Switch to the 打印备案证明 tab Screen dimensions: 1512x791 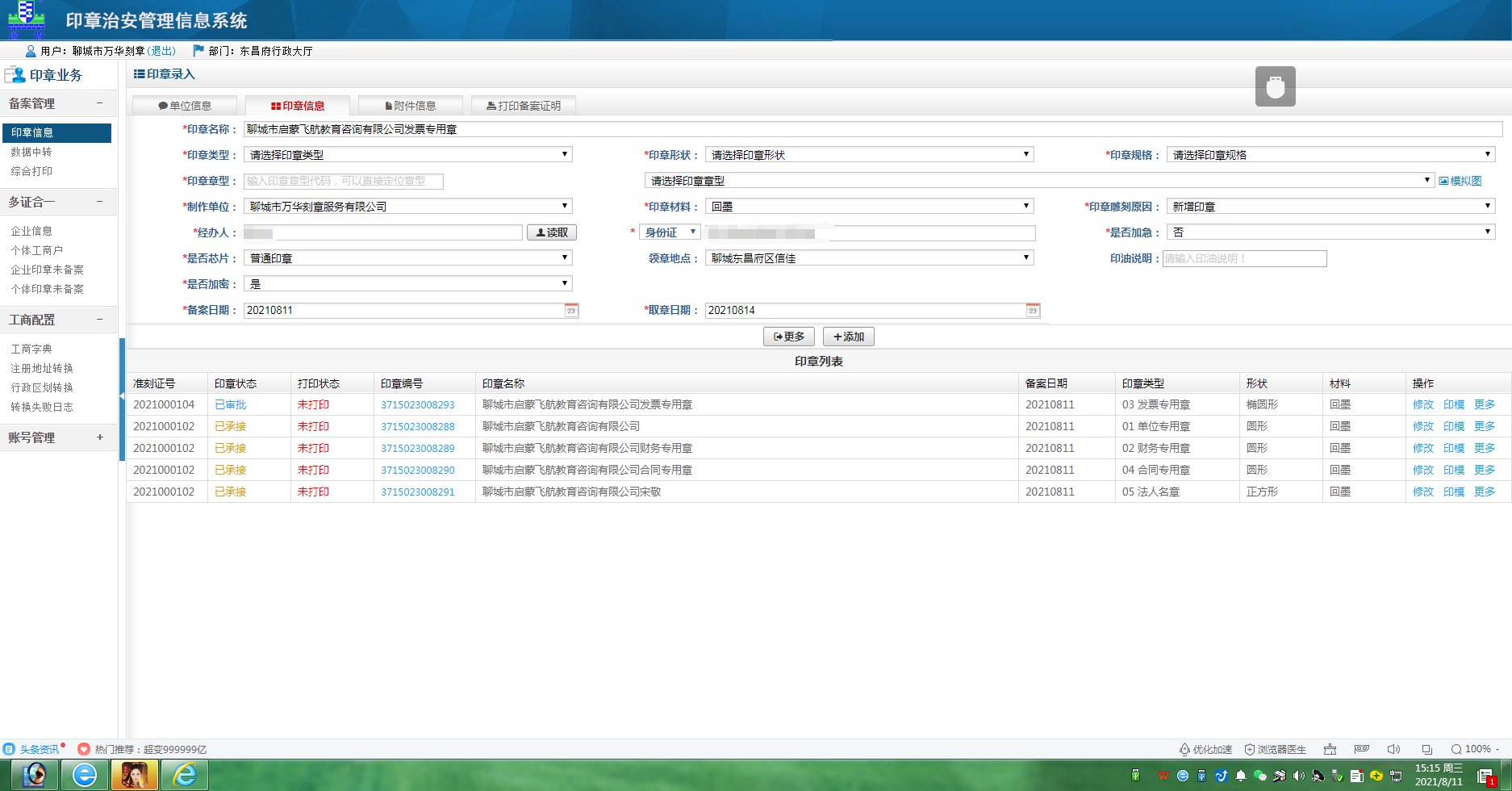coord(524,106)
